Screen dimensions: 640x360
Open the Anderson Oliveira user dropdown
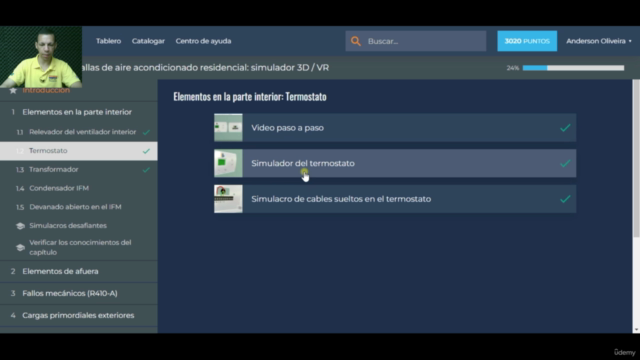598,41
